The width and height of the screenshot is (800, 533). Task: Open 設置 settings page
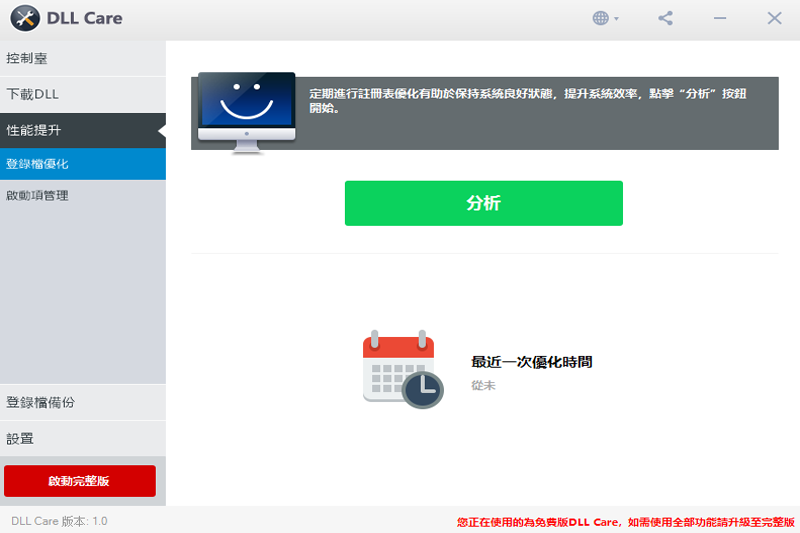83,439
